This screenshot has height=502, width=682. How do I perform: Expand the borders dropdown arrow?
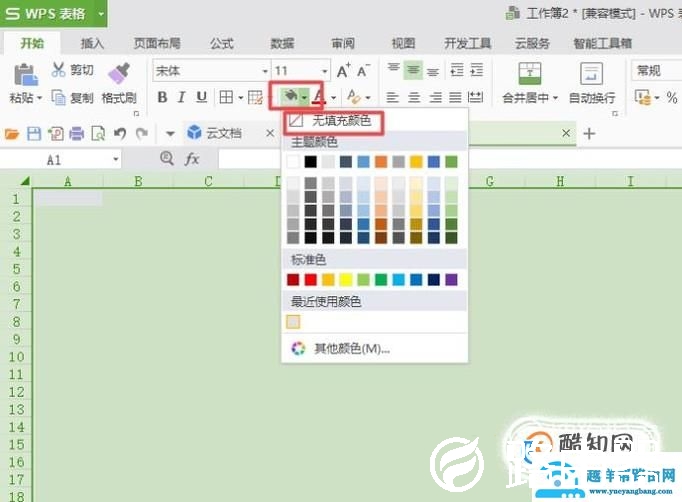(240, 98)
